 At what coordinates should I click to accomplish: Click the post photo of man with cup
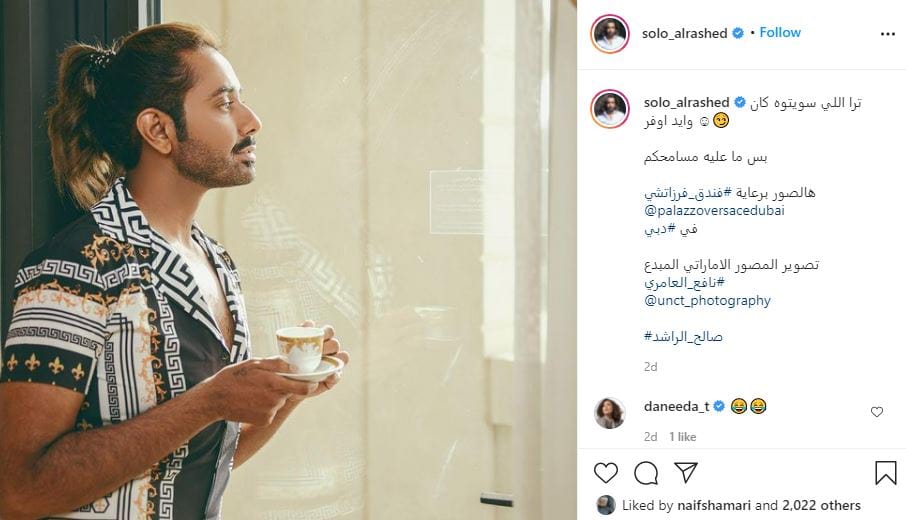click(288, 260)
